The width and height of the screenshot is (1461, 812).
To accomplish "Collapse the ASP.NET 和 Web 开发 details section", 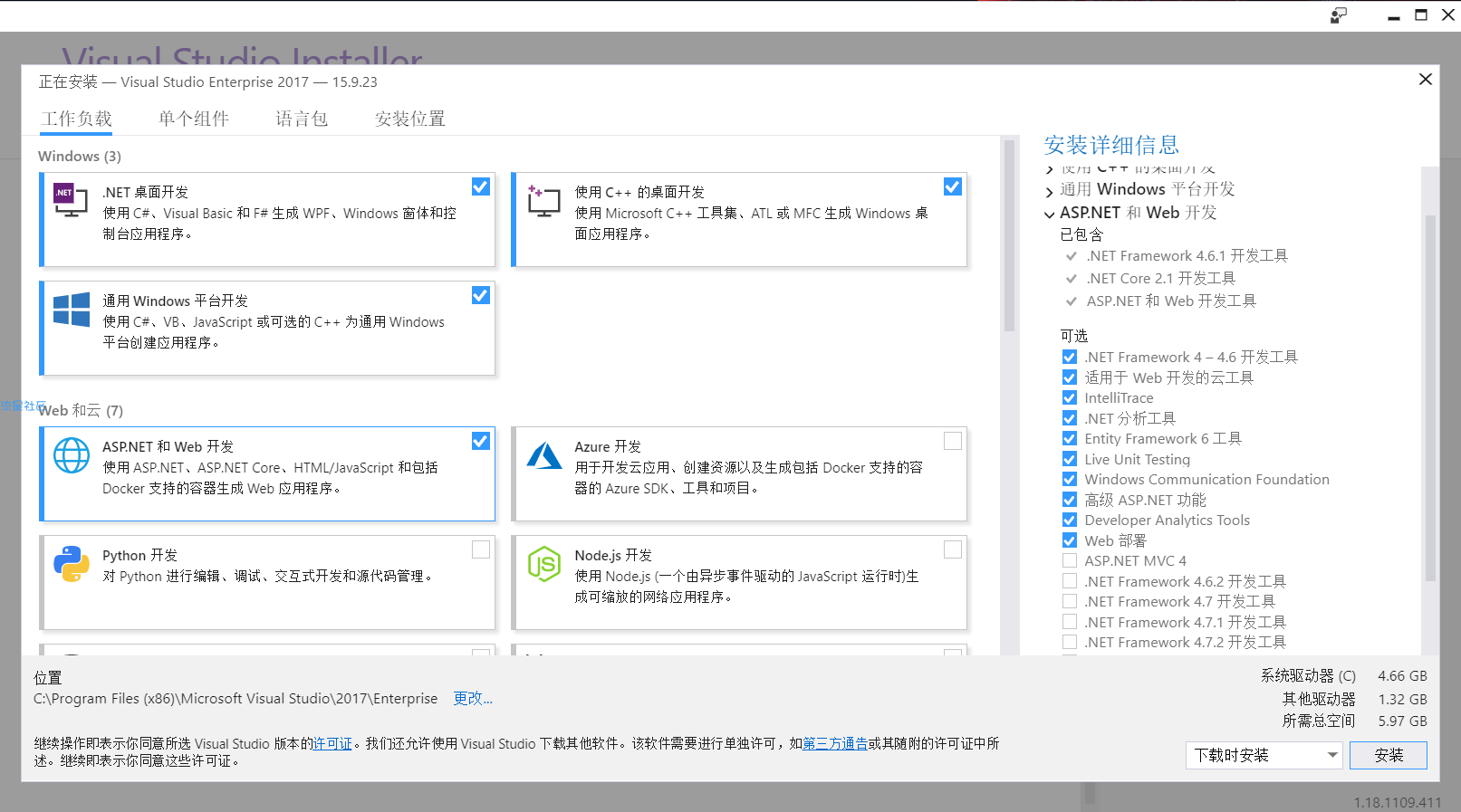I will pos(1050,214).
